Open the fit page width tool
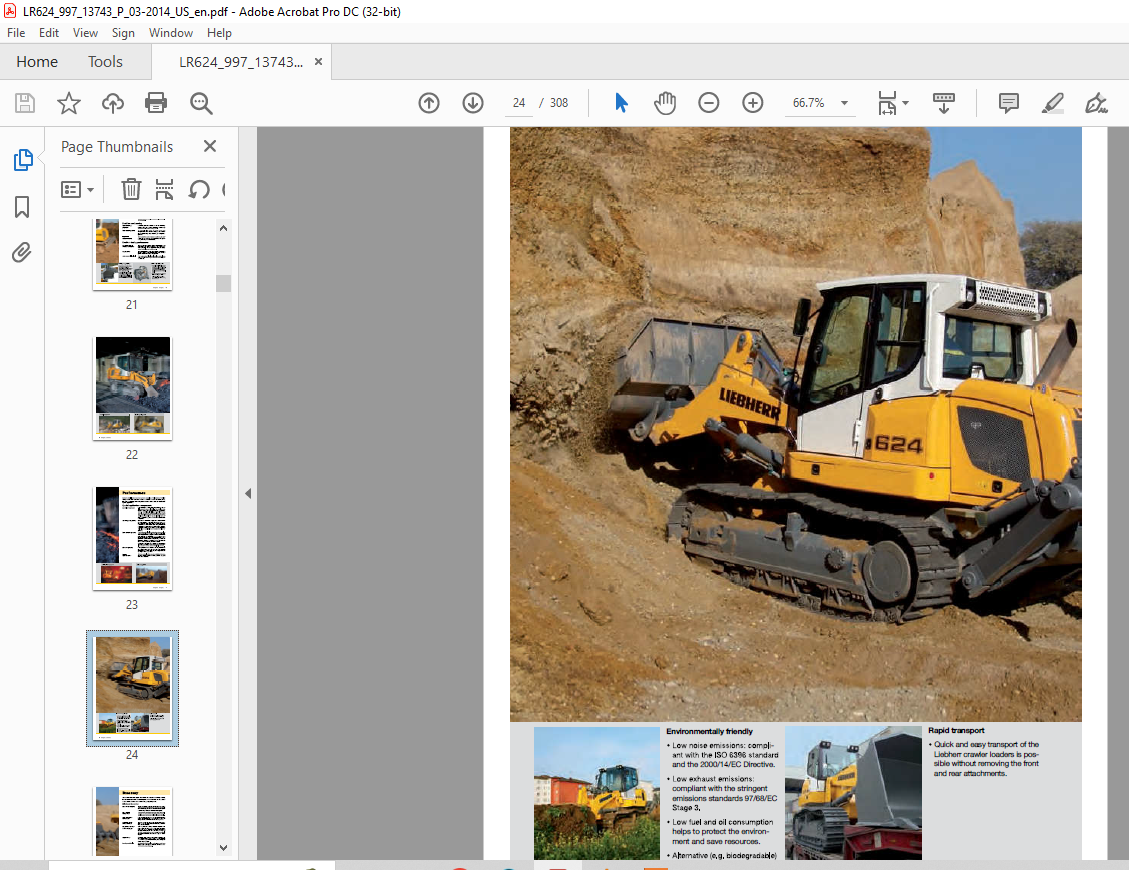 coord(887,103)
